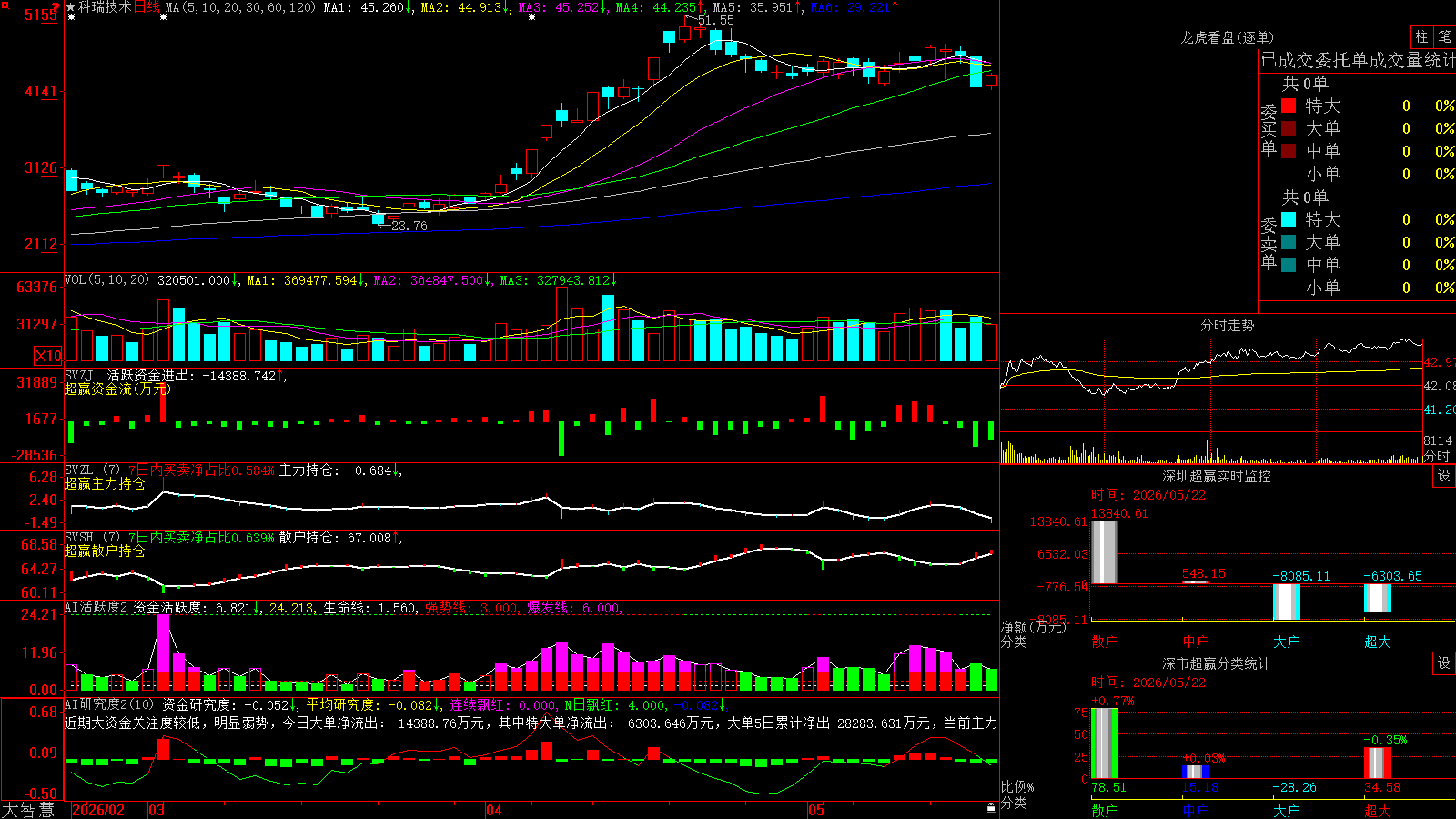
Task: Click the 大智慧 logo in the corner
Action: (x=28, y=810)
